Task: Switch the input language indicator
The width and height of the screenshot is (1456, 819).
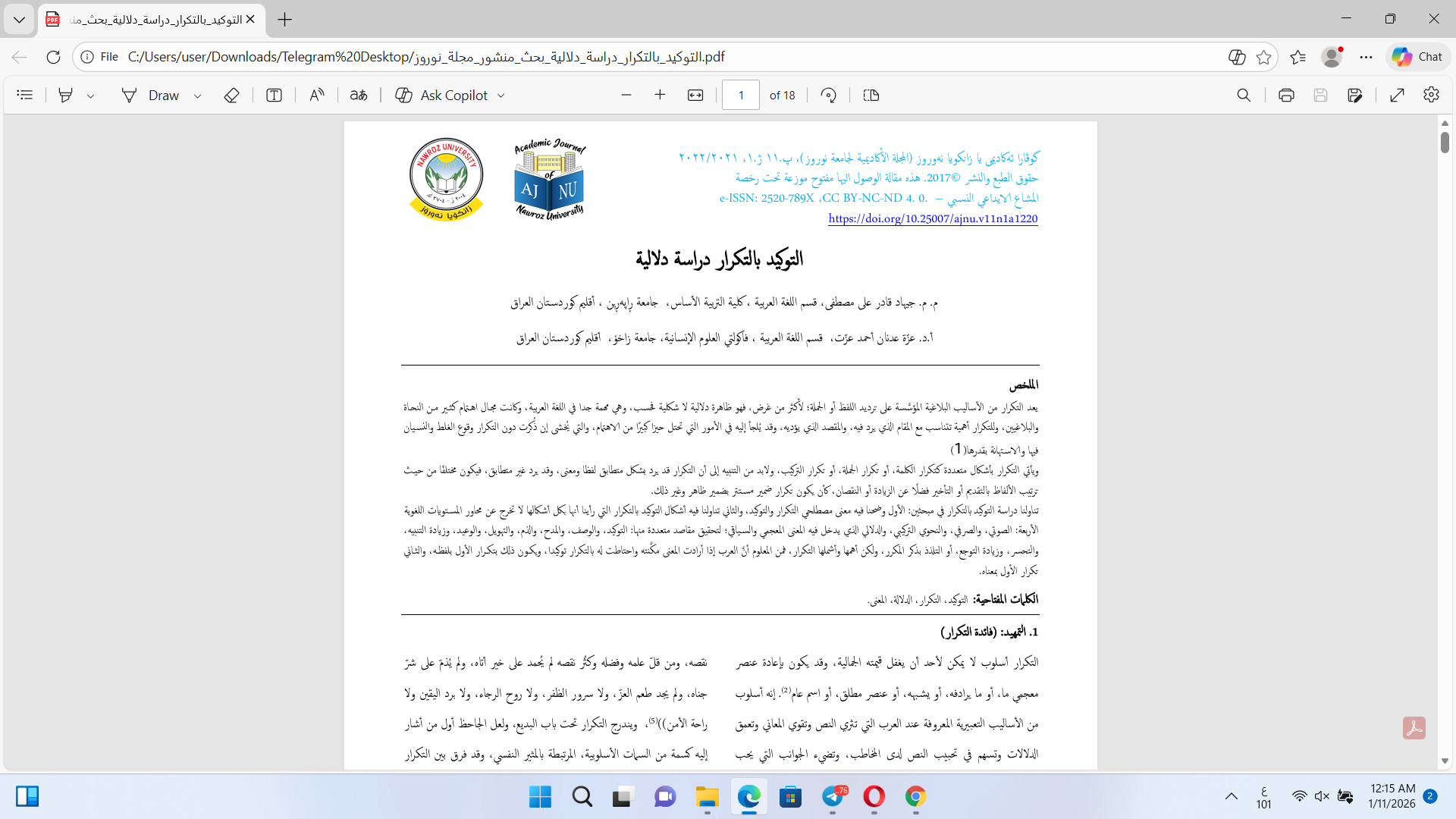Action: coord(1263,796)
